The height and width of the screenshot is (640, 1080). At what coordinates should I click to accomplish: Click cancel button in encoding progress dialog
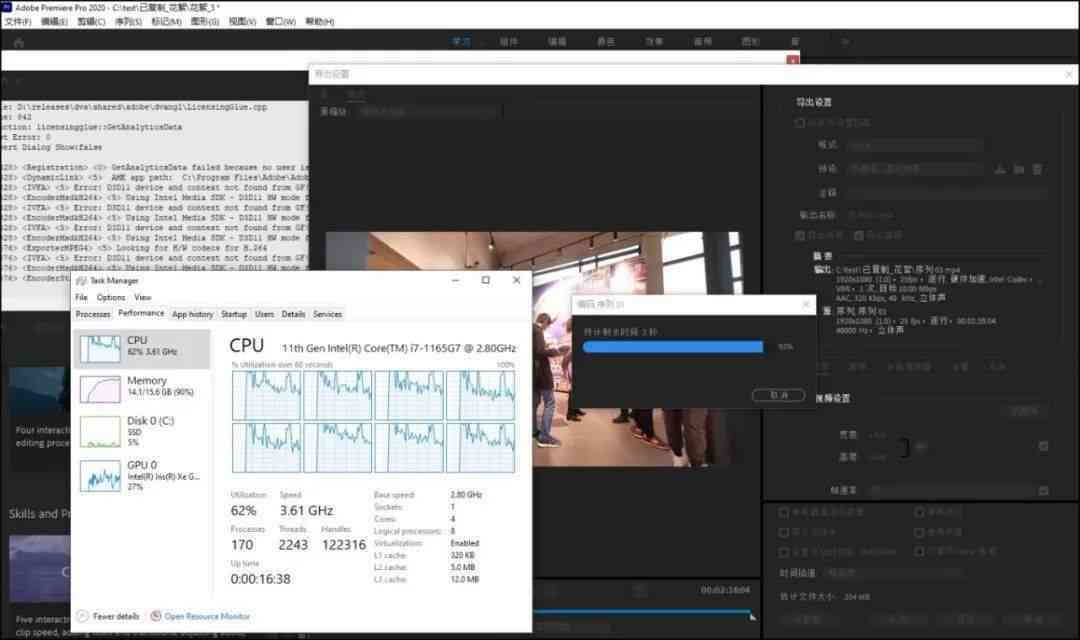click(778, 395)
